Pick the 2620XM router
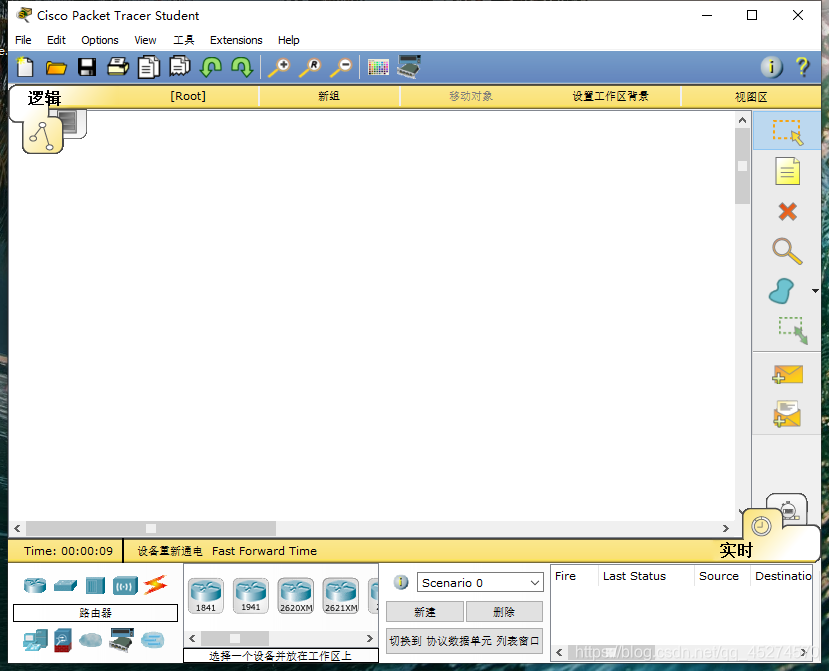 (x=296, y=595)
